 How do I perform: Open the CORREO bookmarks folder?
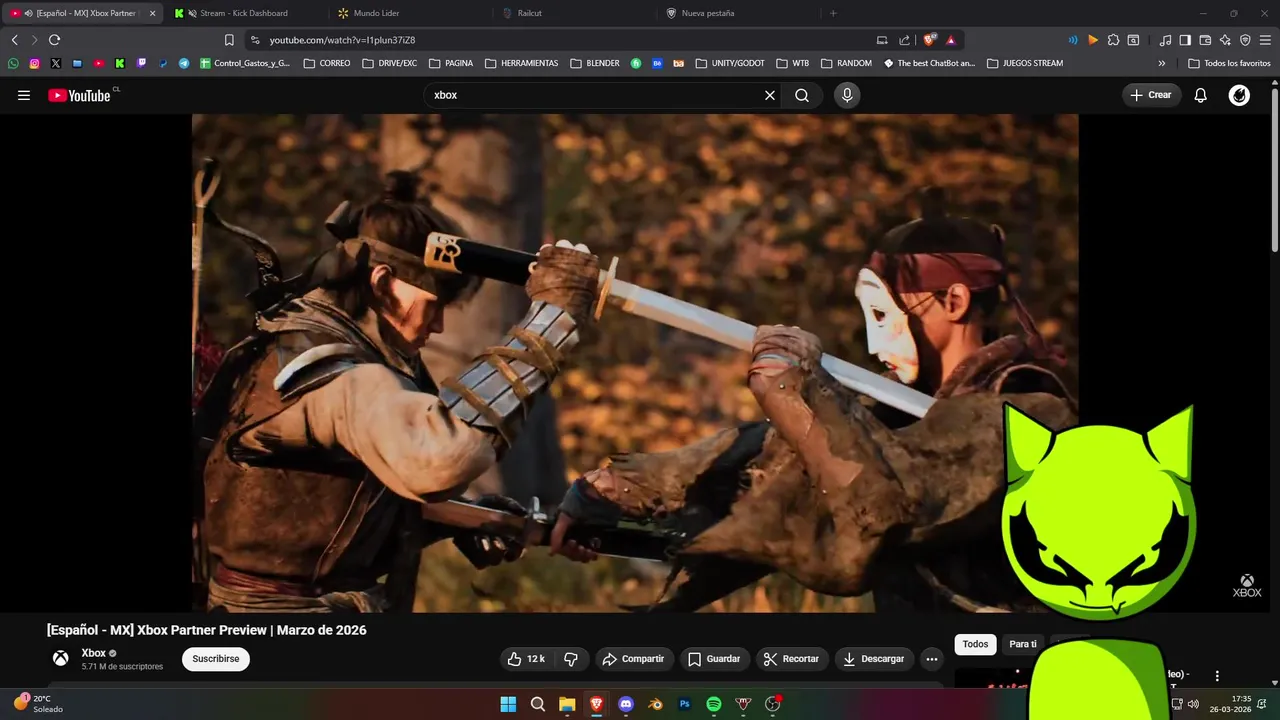327,63
